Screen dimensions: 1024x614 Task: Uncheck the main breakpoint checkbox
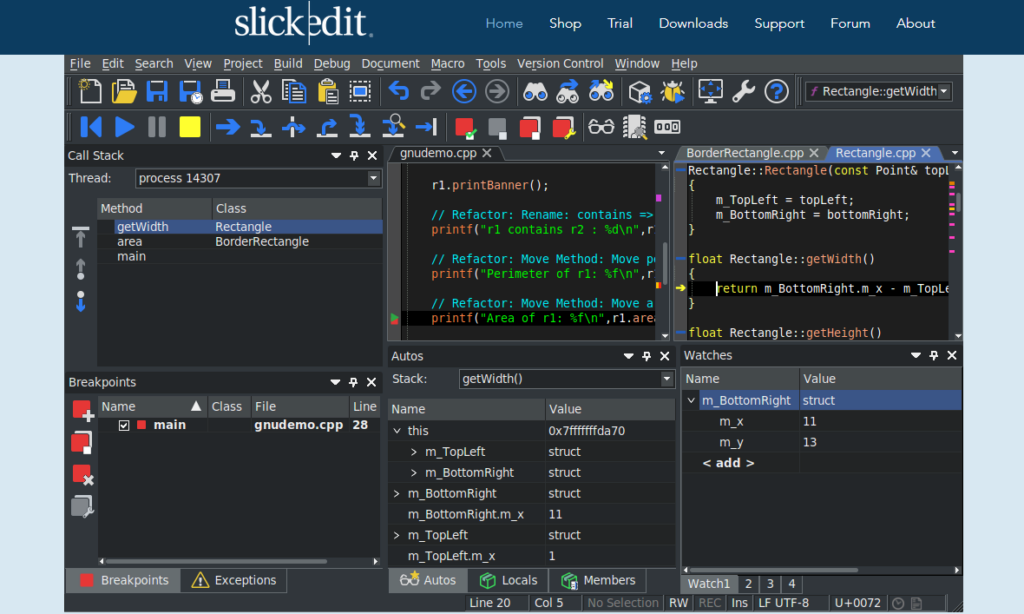pos(124,425)
